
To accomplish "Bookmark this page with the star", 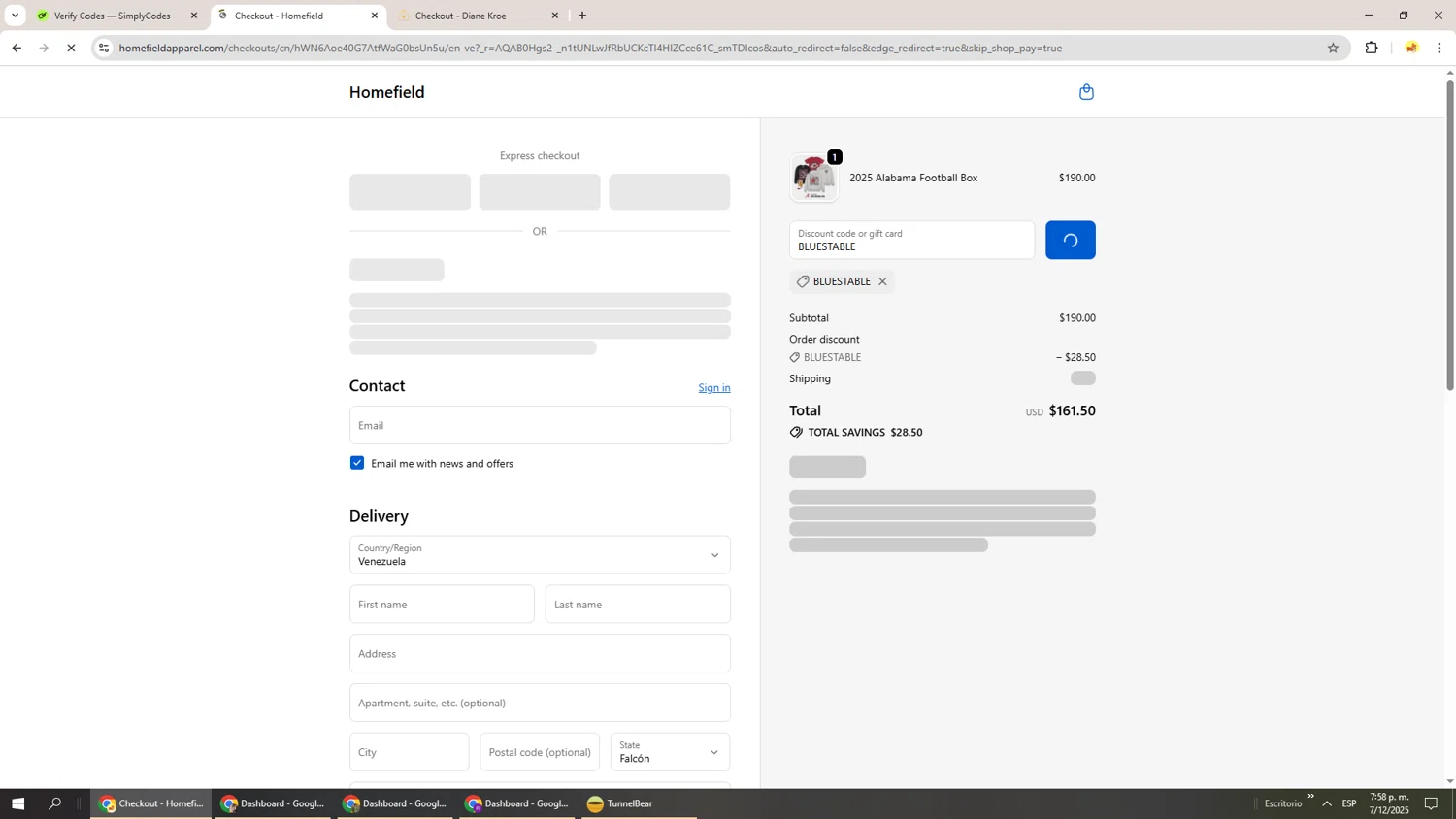I will (1333, 48).
